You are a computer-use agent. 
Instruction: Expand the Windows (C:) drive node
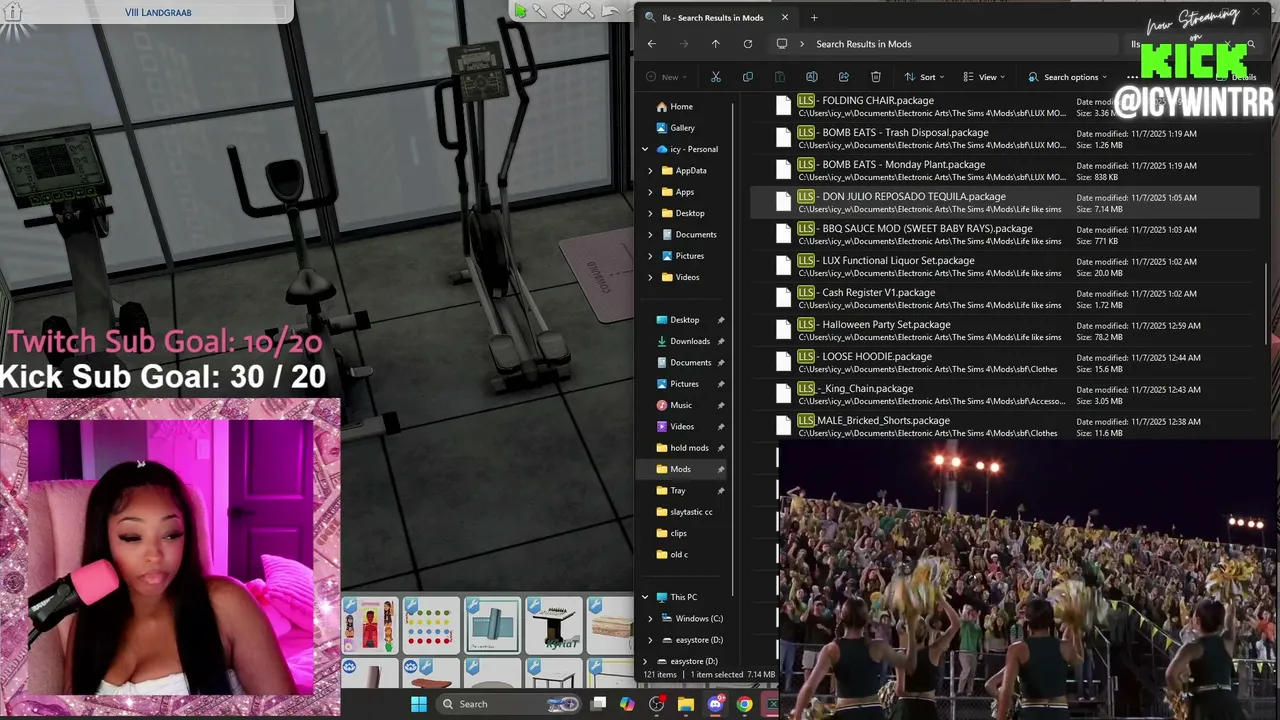click(651, 619)
